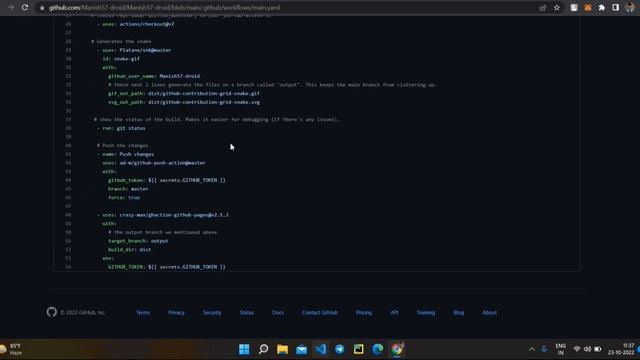The width and height of the screenshot is (640, 360).
Task: Click line number 29 in the code
Action: (68, 50)
